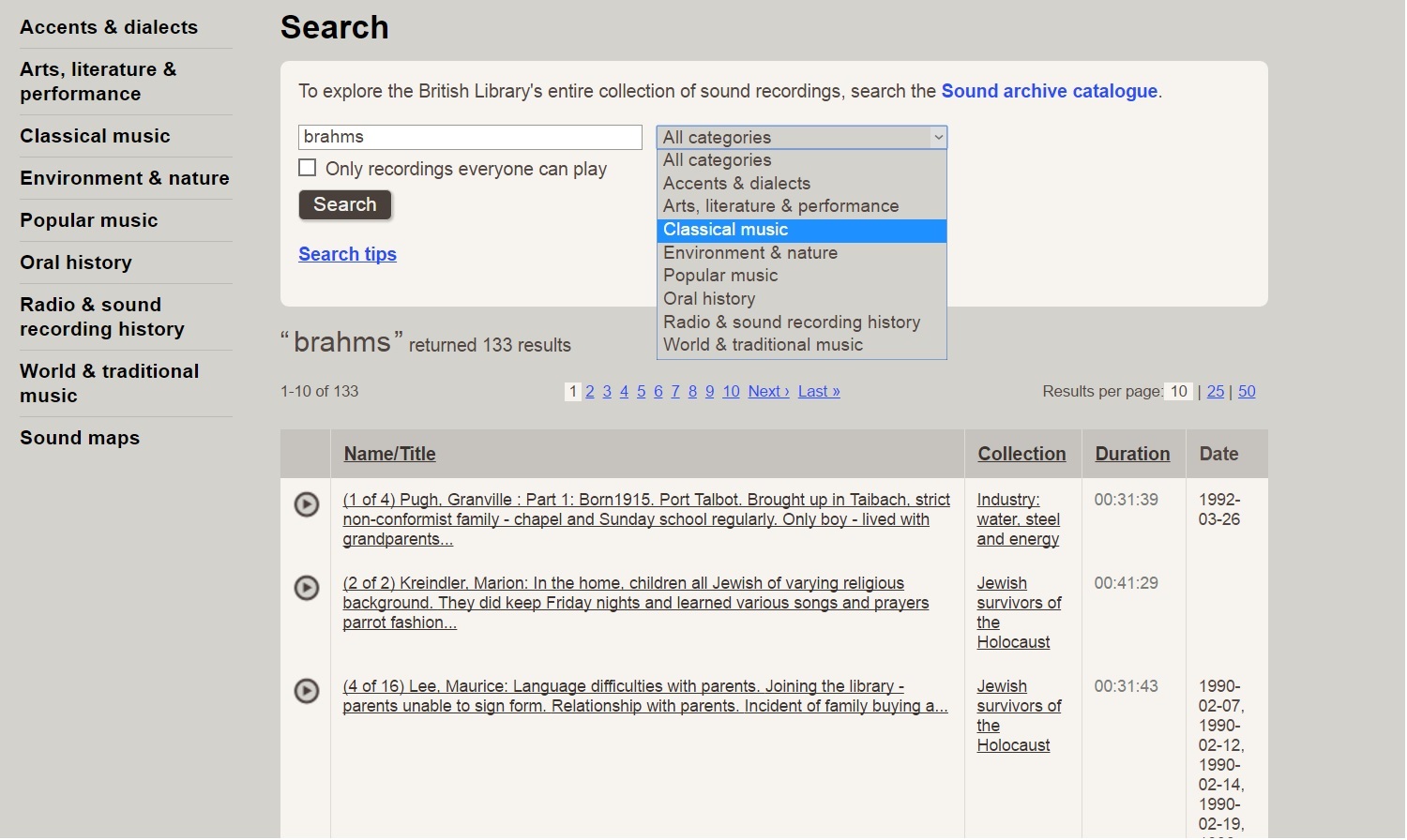Show 50 results per page

coord(1247,392)
